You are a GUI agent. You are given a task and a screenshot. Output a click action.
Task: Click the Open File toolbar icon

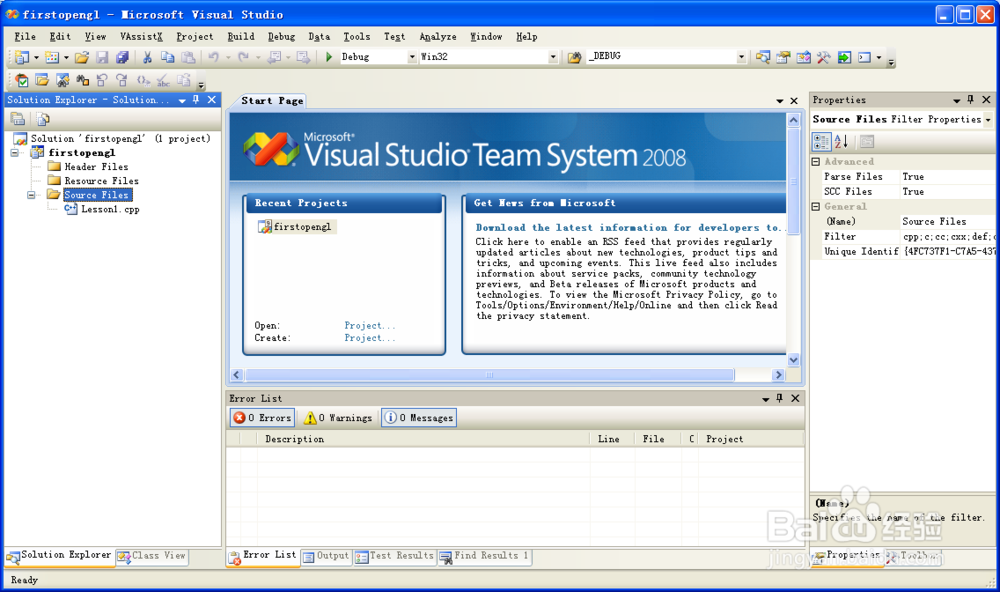(x=82, y=57)
